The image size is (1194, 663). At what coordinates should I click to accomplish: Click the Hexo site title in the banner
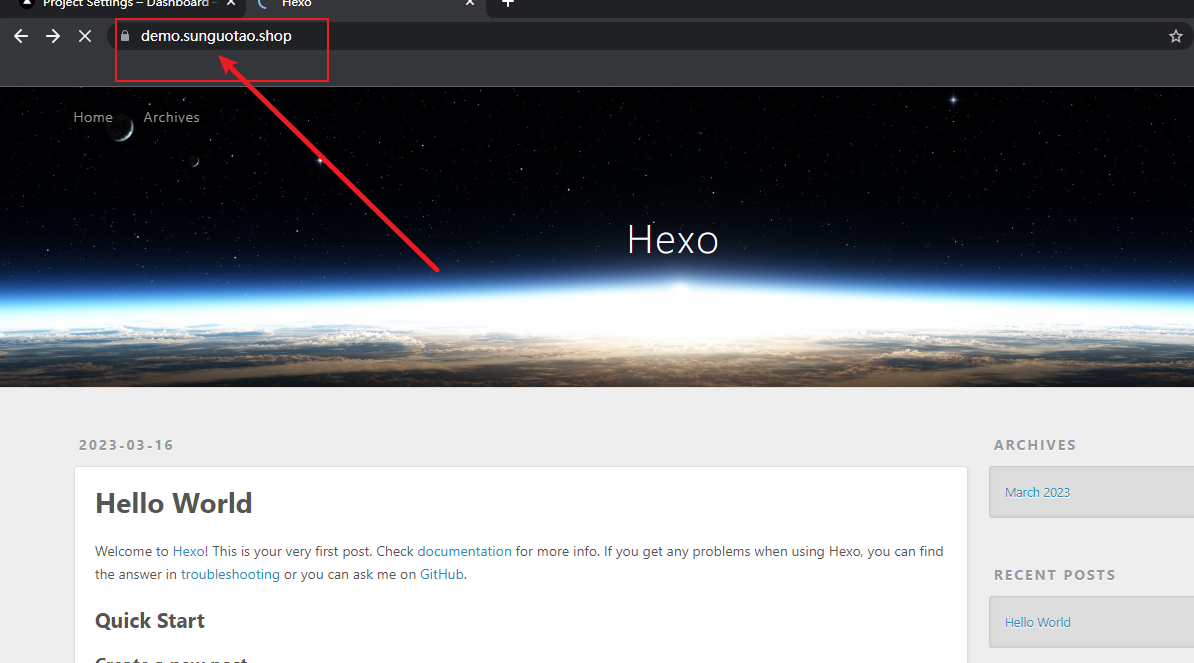coord(672,240)
